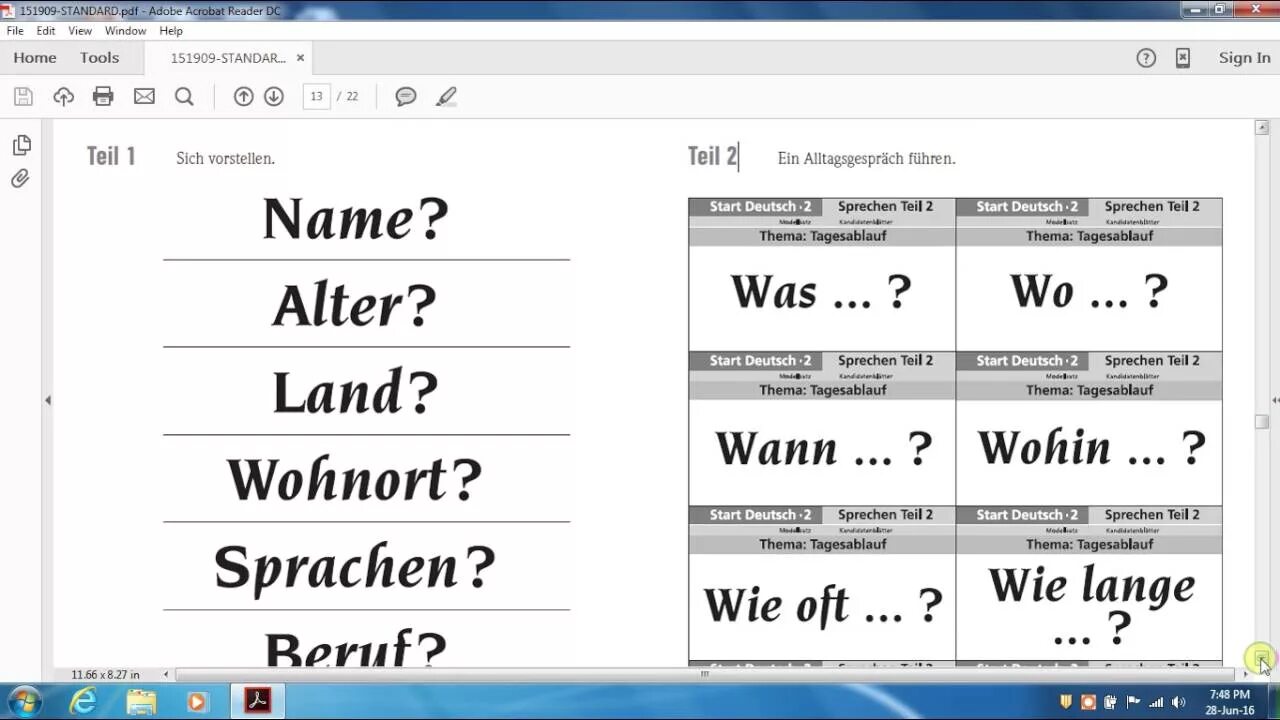Go to previous page arrow

pos(243,96)
